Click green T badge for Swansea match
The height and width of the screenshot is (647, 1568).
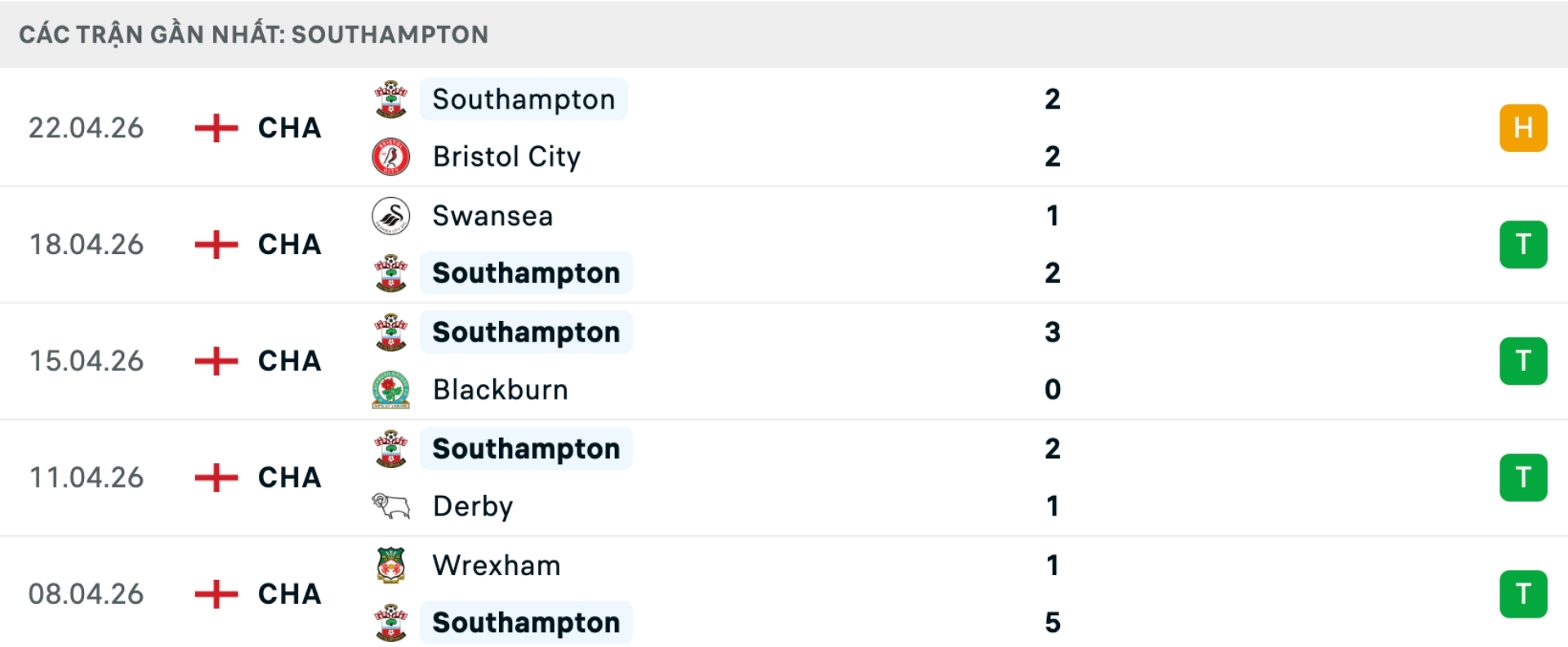point(1522,244)
